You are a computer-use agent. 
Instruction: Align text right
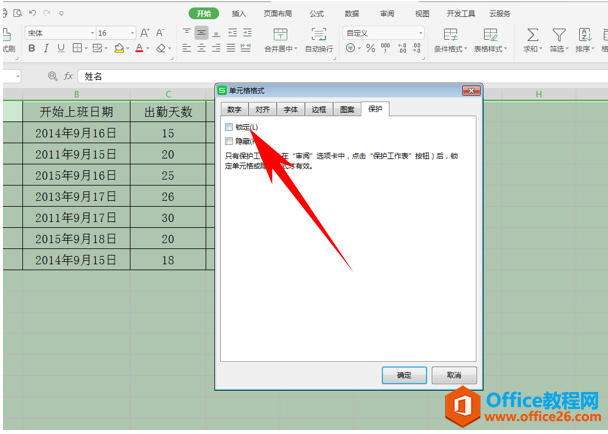click(x=216, y=48)
